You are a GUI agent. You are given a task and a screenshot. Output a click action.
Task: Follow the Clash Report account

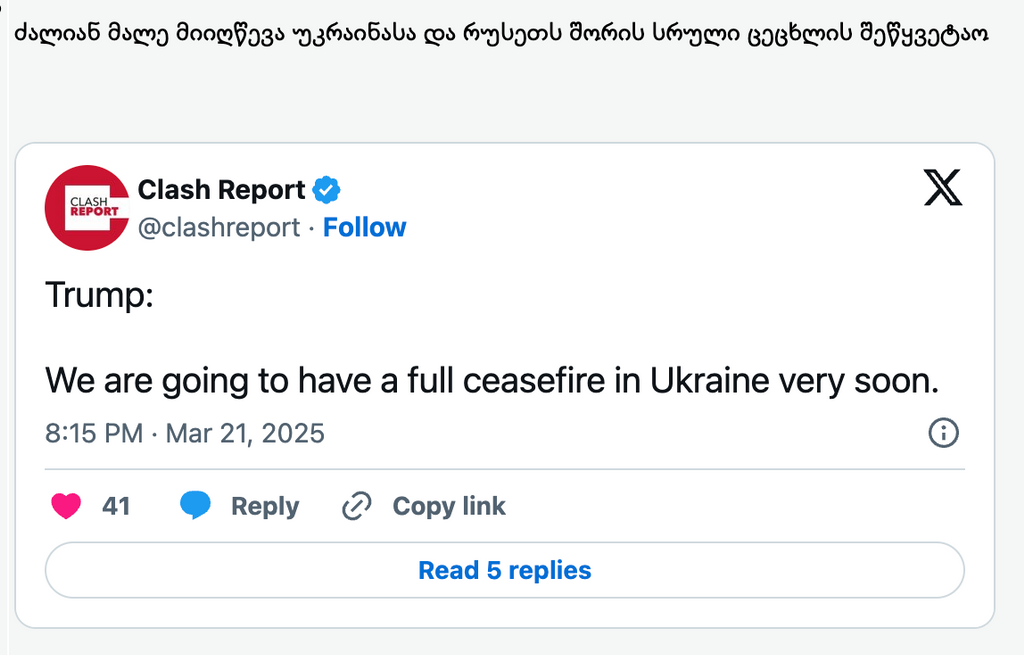[x=365, y=228]
